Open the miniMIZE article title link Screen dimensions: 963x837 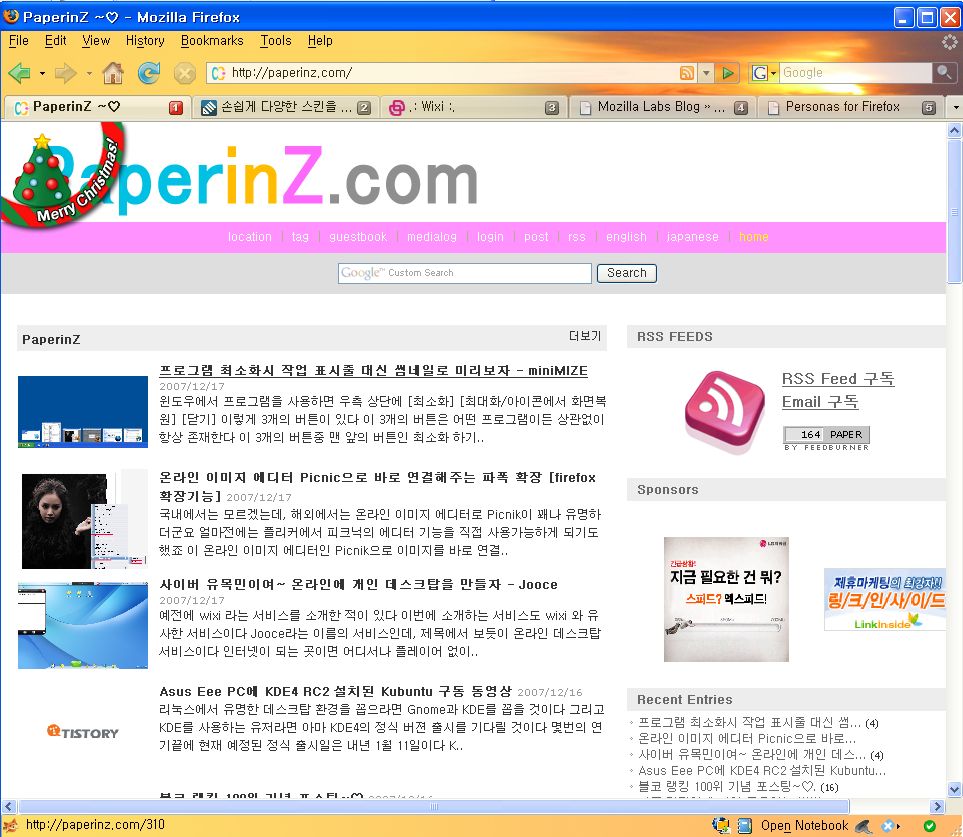click(x=373, y=371)
